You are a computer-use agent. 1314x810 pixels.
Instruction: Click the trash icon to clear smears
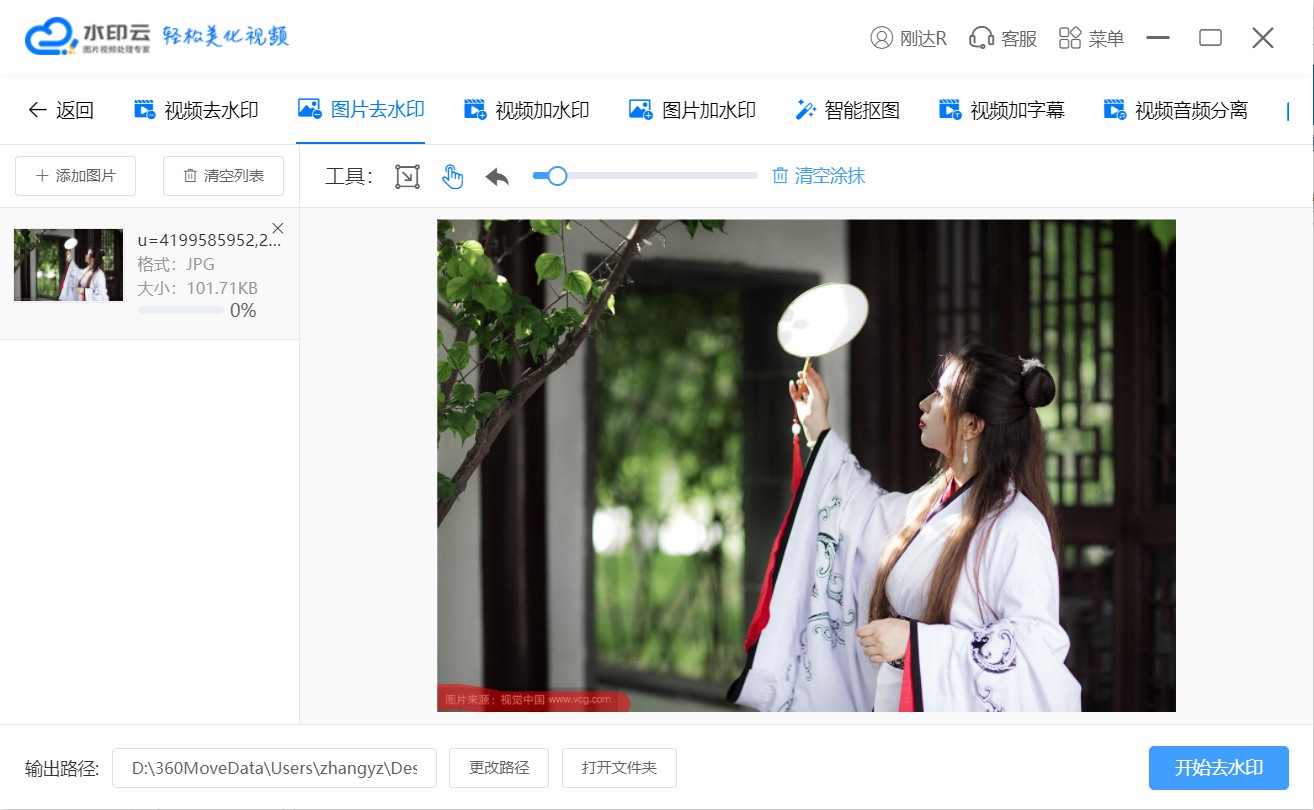780,176
